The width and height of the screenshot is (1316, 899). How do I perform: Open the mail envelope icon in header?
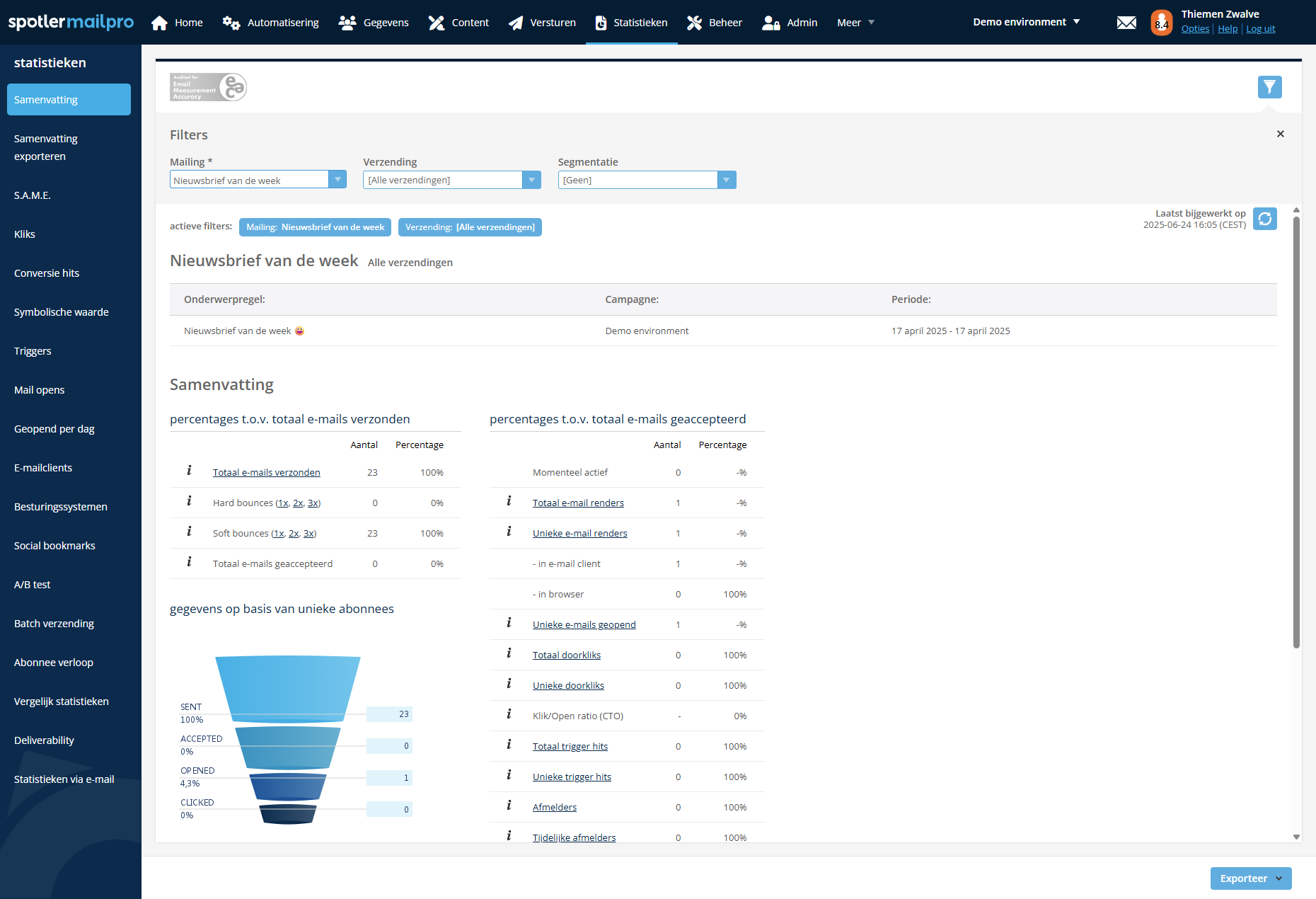click(x=1126, y=23)
